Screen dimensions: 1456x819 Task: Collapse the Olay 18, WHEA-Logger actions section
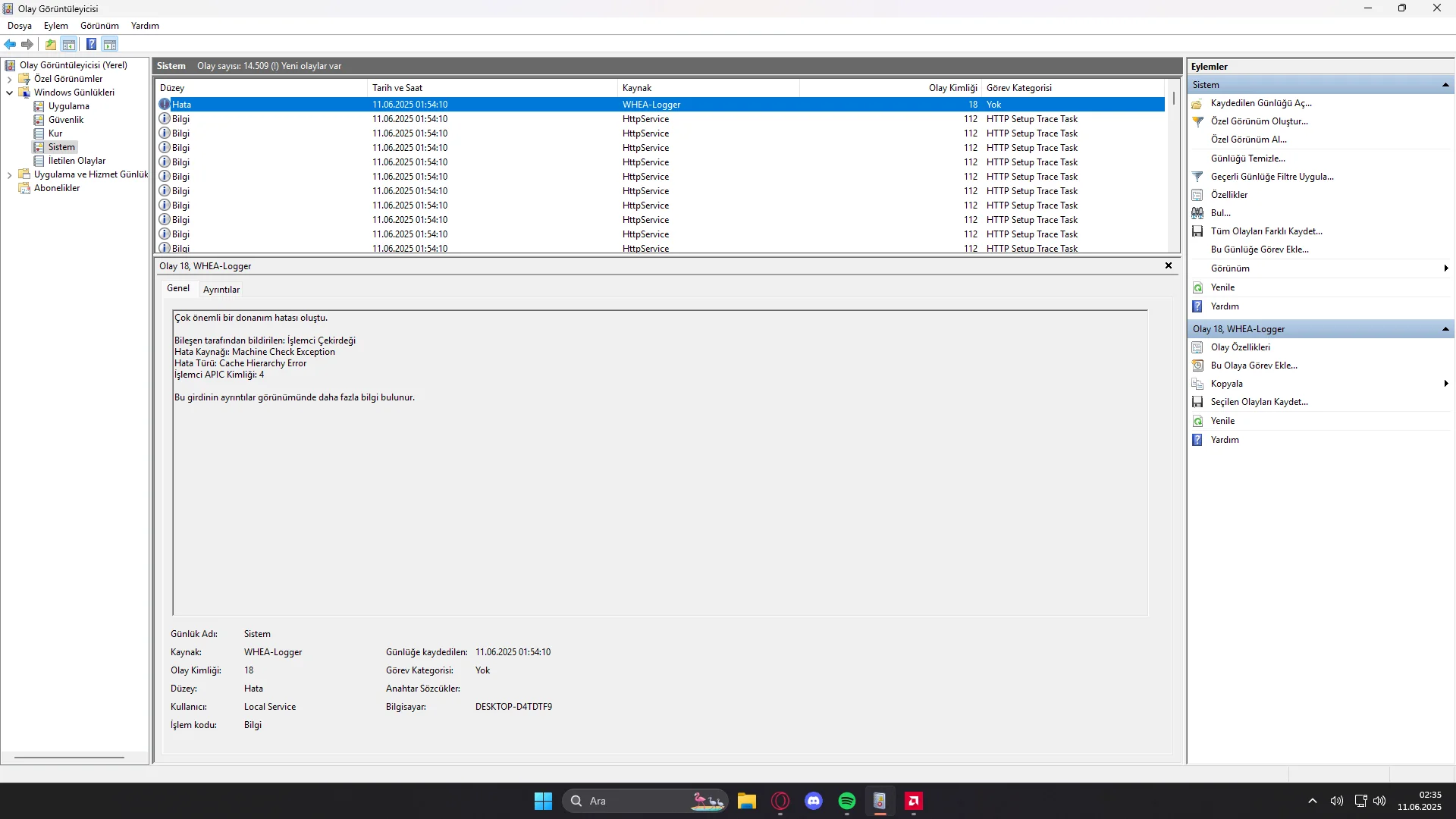1445,329
